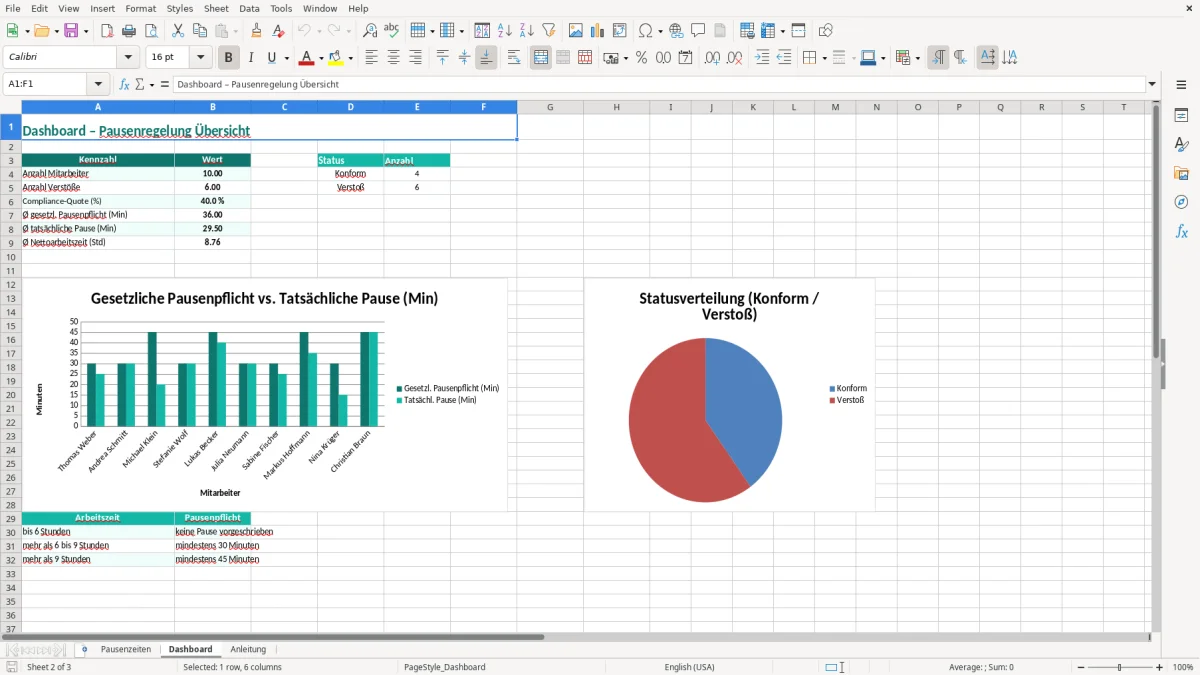This screenshot has width=1200, height=675.
Task: Open Function Wizard icon
Action: (124, 84)
